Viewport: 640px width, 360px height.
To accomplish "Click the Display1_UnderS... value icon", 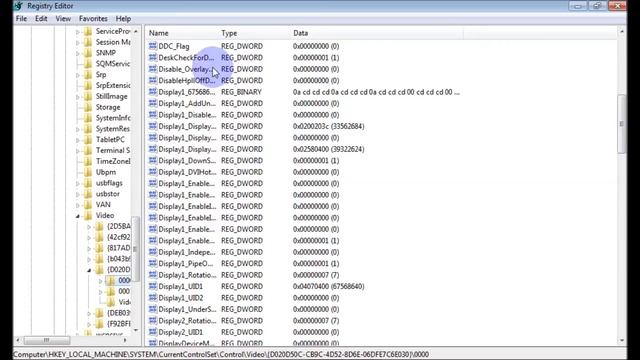I will [x=153, y=309].
